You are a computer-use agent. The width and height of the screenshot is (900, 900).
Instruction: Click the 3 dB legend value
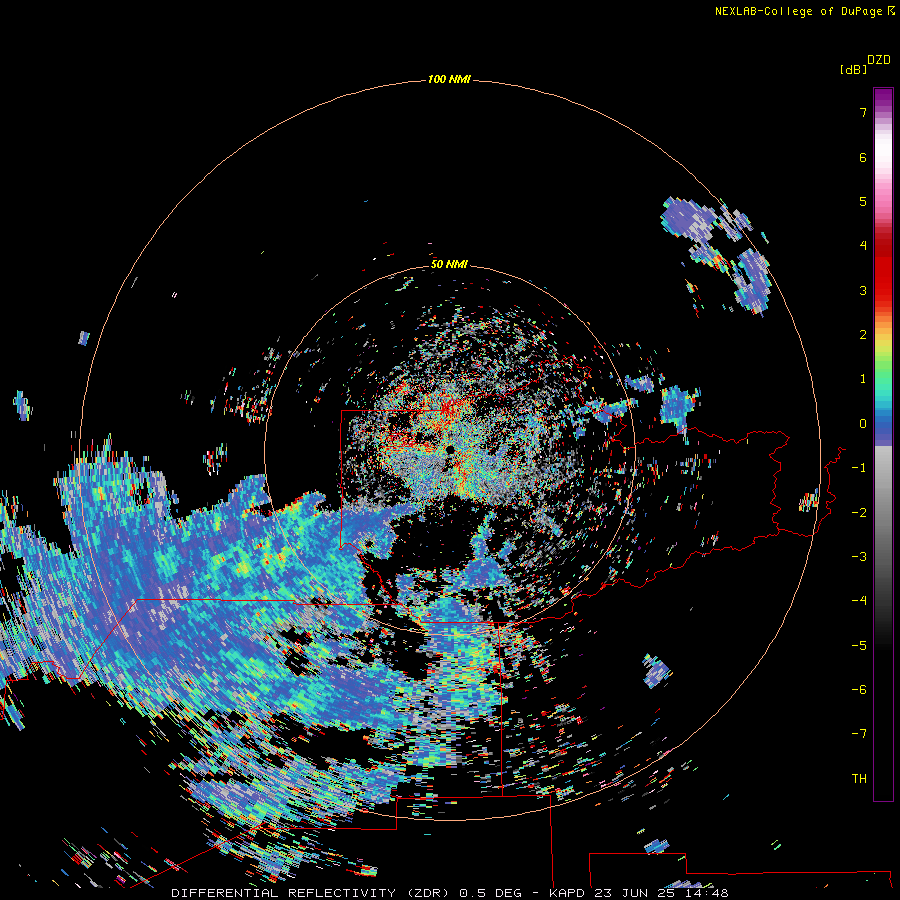tap(863, 290)
